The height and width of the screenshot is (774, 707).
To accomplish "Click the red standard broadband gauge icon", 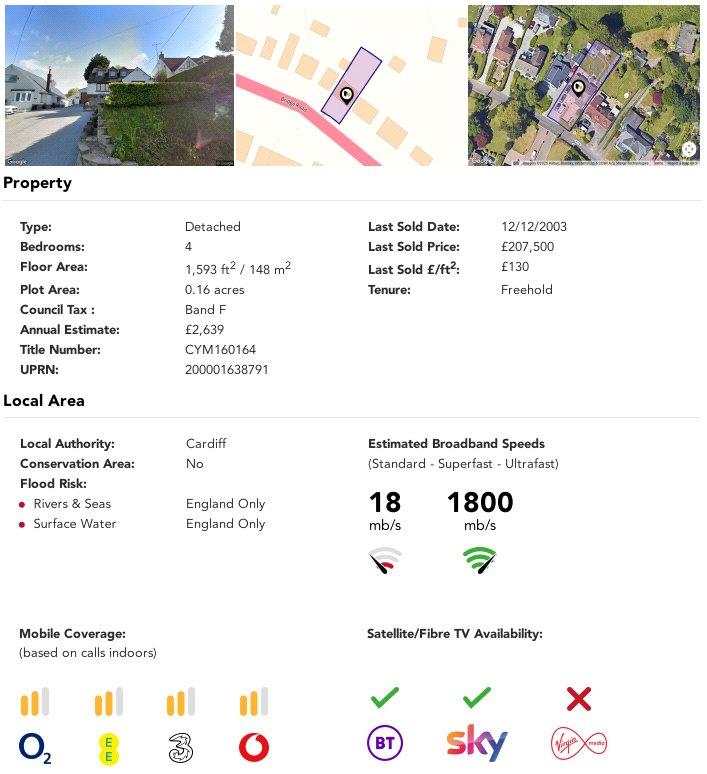I will click(385, 560).
